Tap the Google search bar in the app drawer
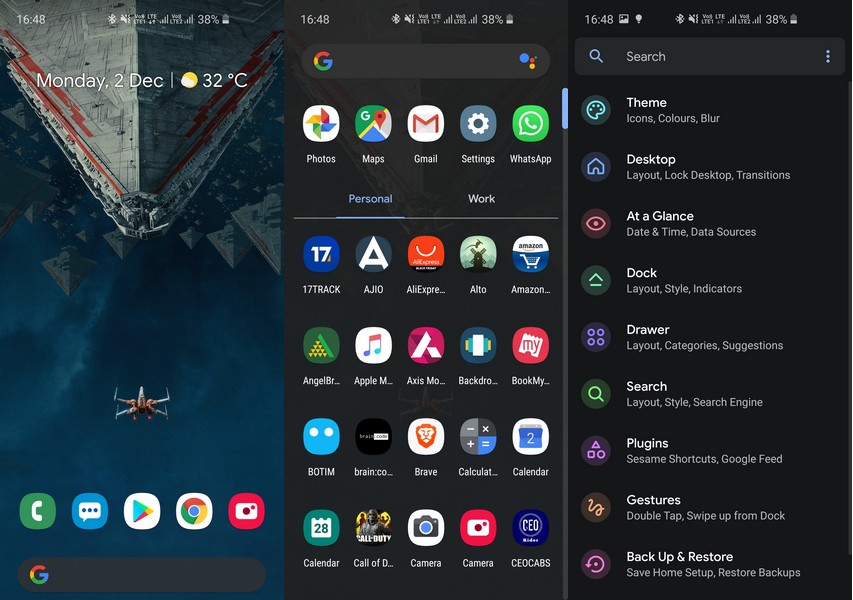853x600 pixels. (x=425, y=61)
